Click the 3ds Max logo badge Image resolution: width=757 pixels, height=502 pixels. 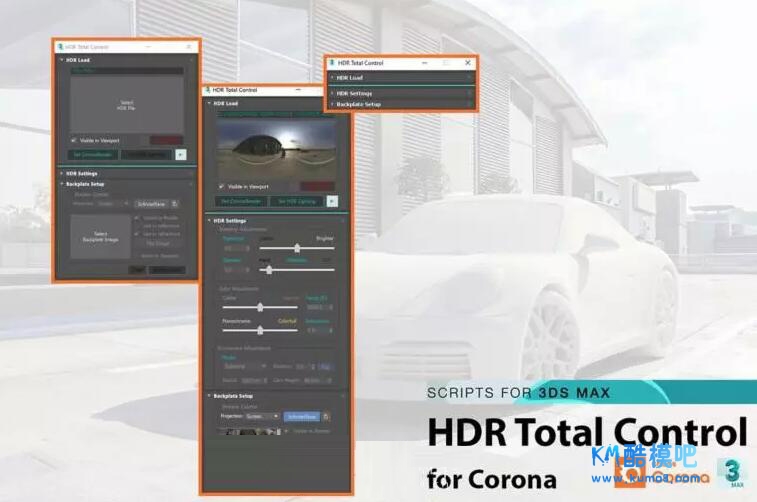pyautogui.click(x=733, y=474)
